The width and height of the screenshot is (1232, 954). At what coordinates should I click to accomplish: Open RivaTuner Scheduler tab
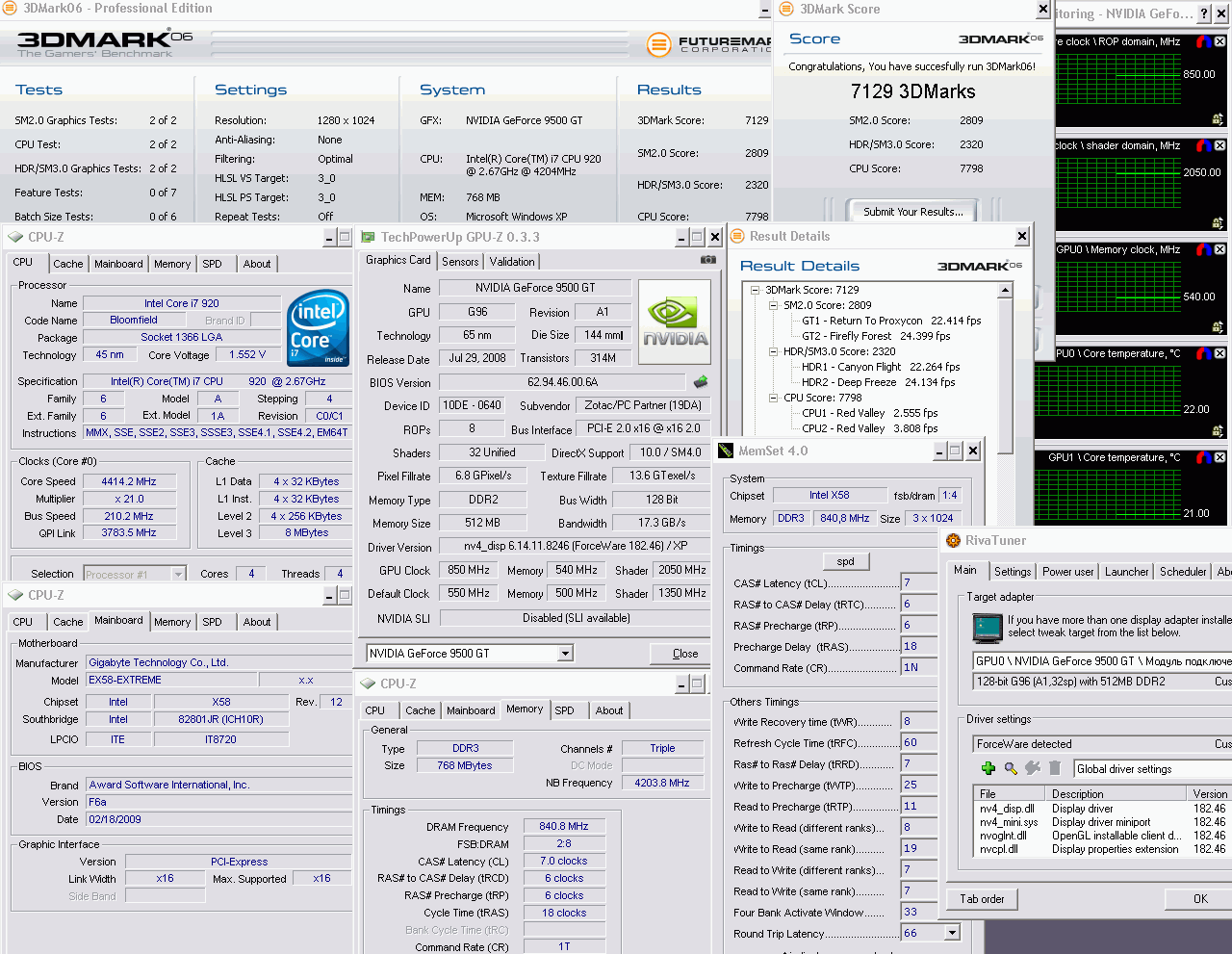[x=1183, y=572]
